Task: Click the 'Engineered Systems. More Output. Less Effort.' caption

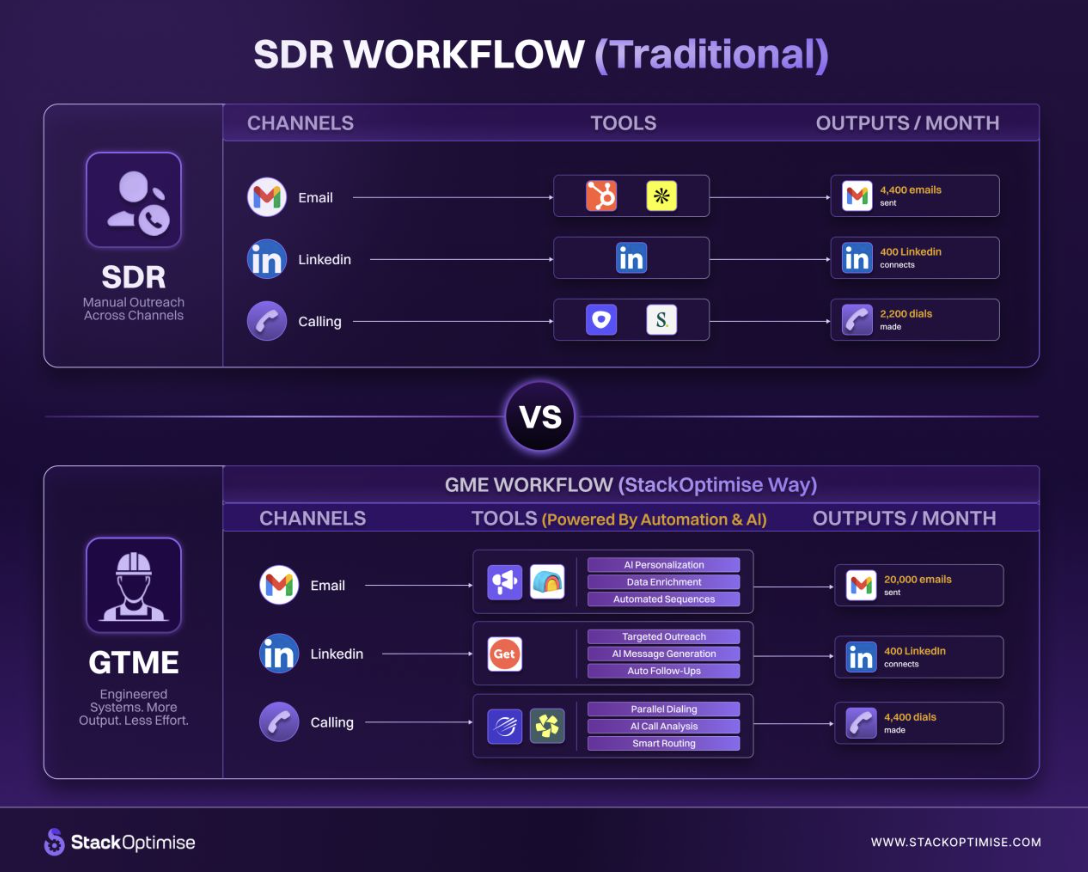Action: tap(134, 708)
